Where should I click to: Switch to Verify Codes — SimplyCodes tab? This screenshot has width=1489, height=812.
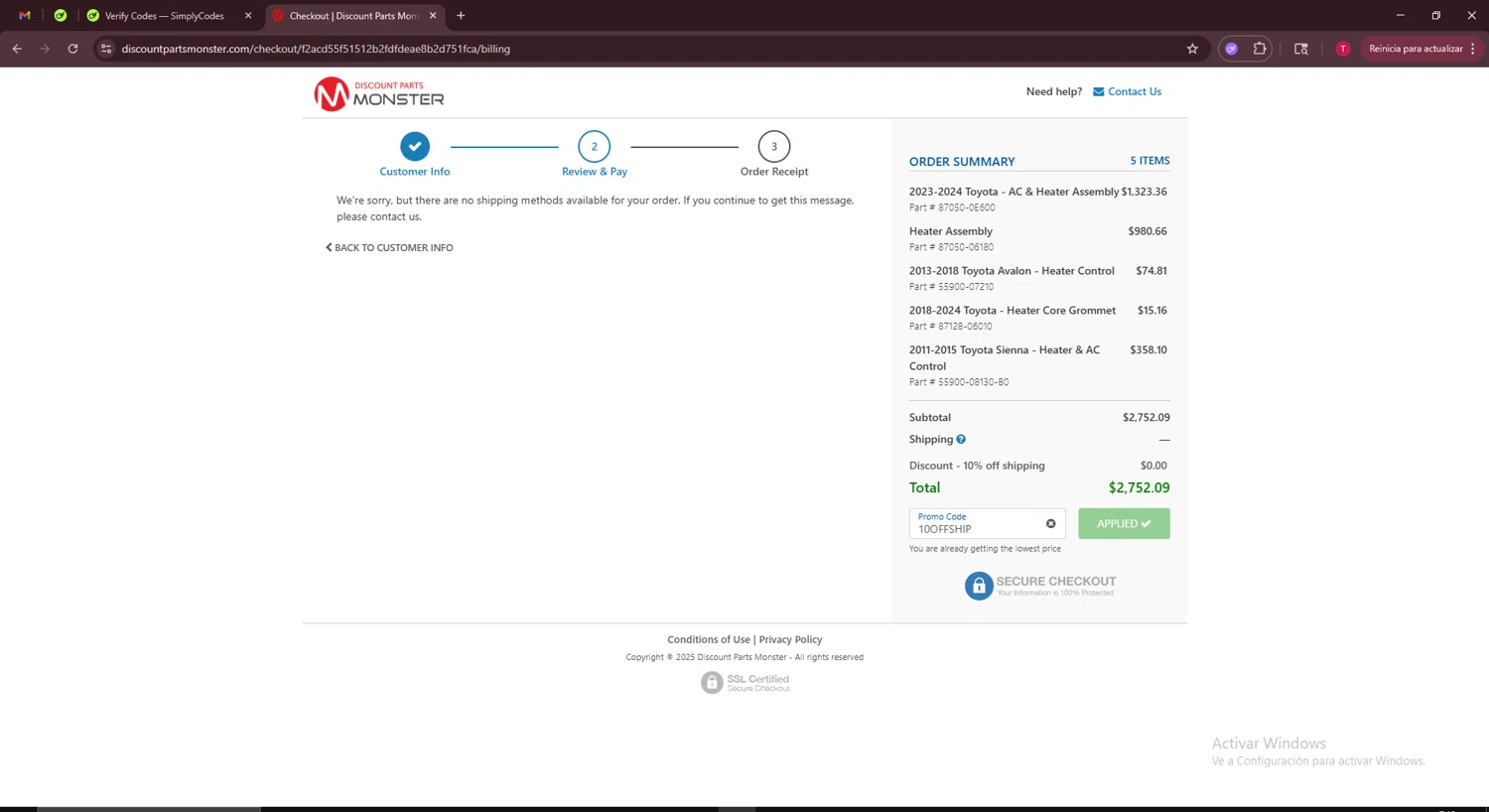tap(165, 16)
